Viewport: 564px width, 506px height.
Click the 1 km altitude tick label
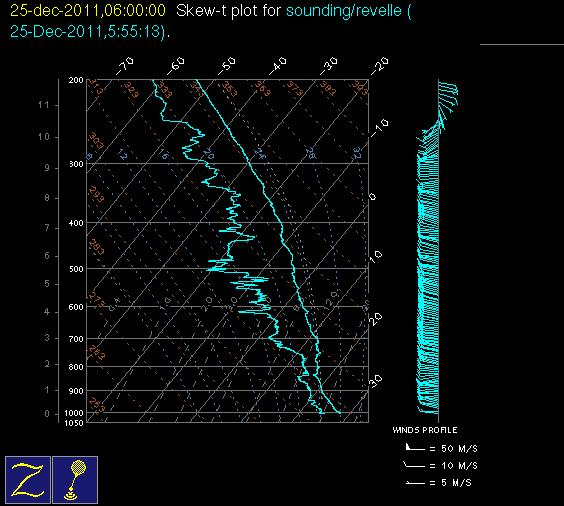pyautogui.click(x=46, y=390)
